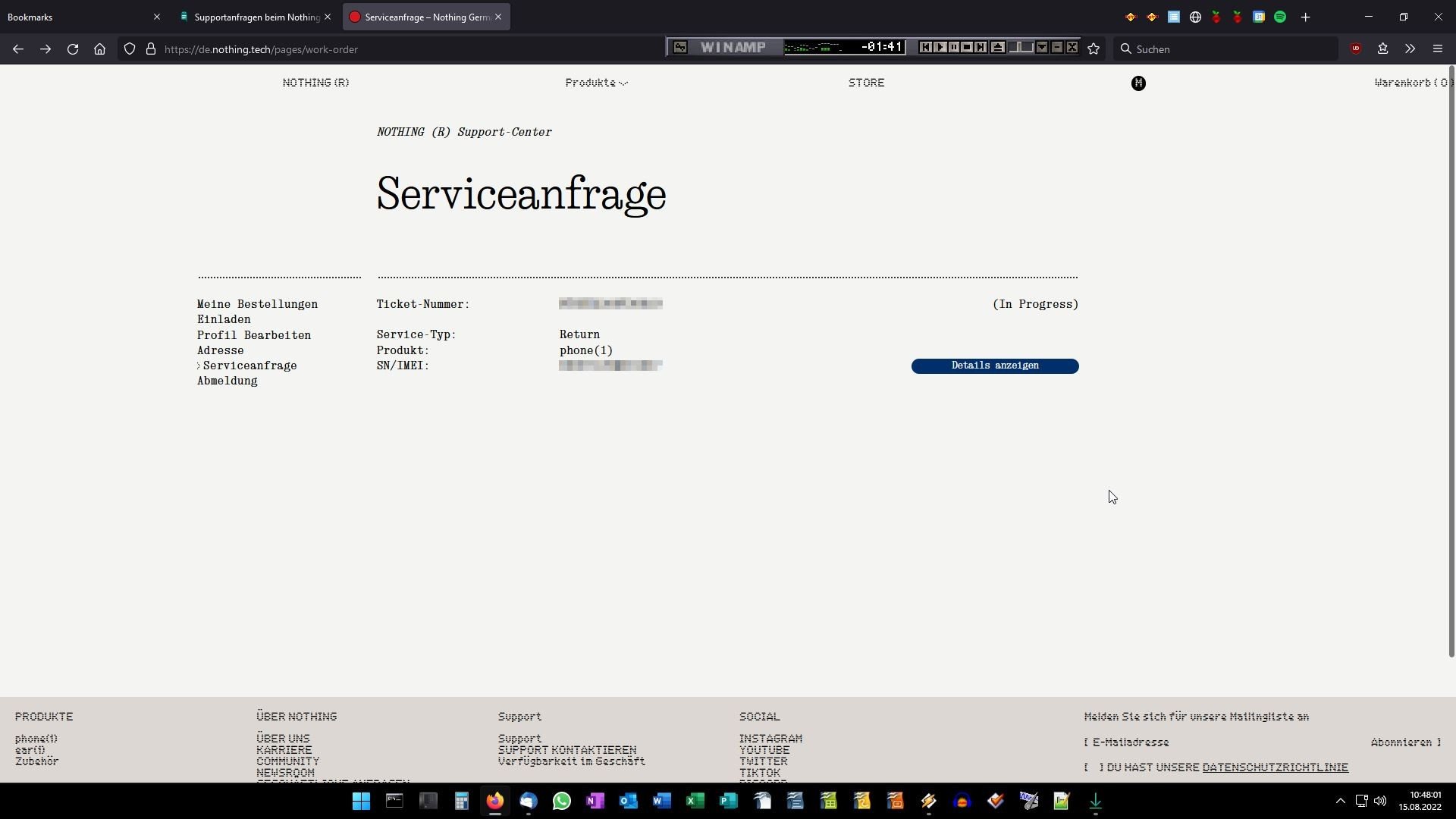
Task: Open Meine Bestellungen in sidebar menu
Action: [257, 304]
